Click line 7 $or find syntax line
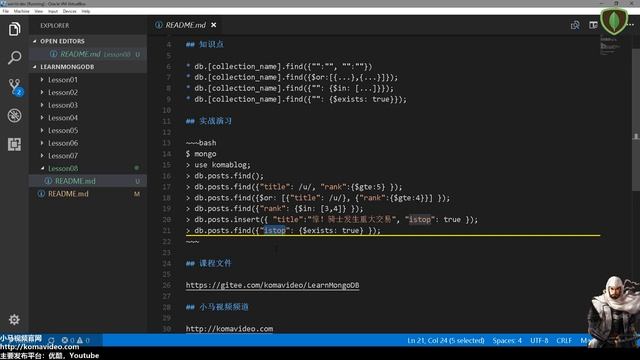The width and height of the screenshot is (640, 360). pos(292,77)
